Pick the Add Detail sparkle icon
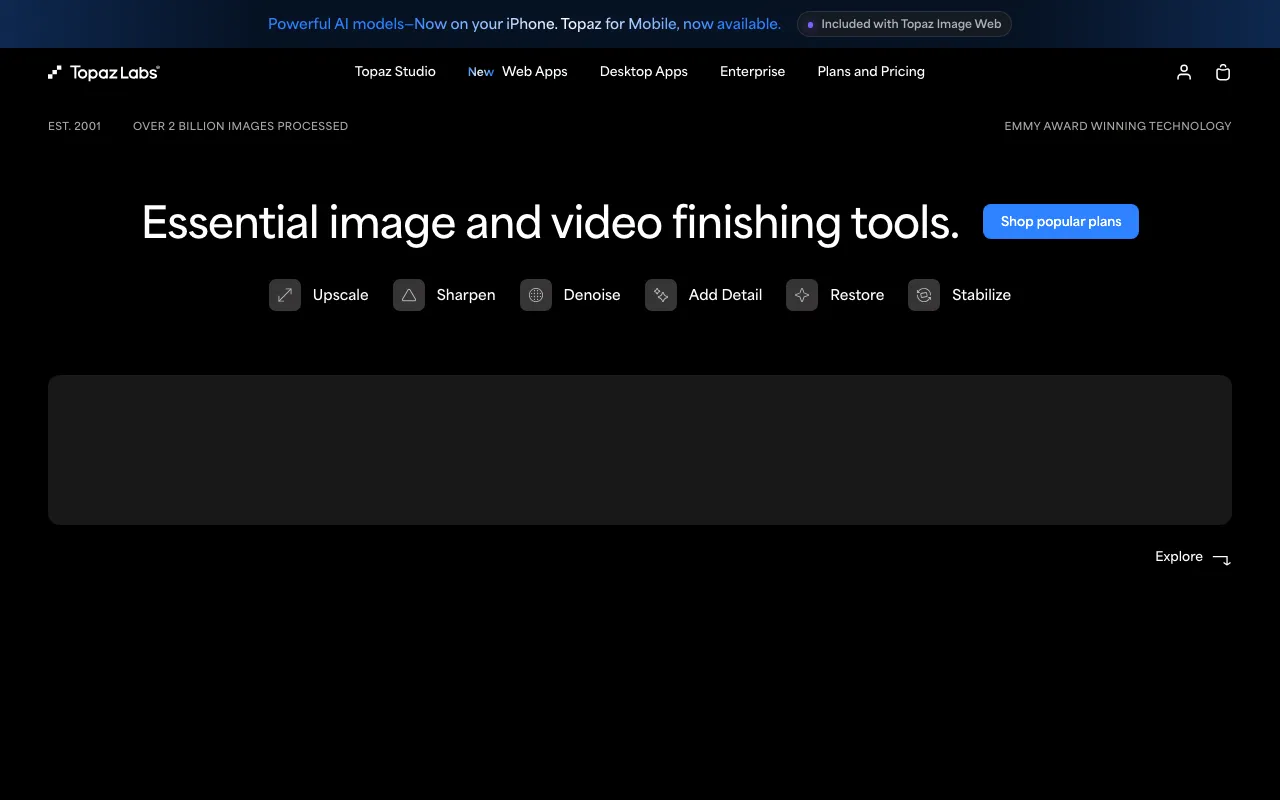This screenshot has height=800, width=1280. coord(661,295)
